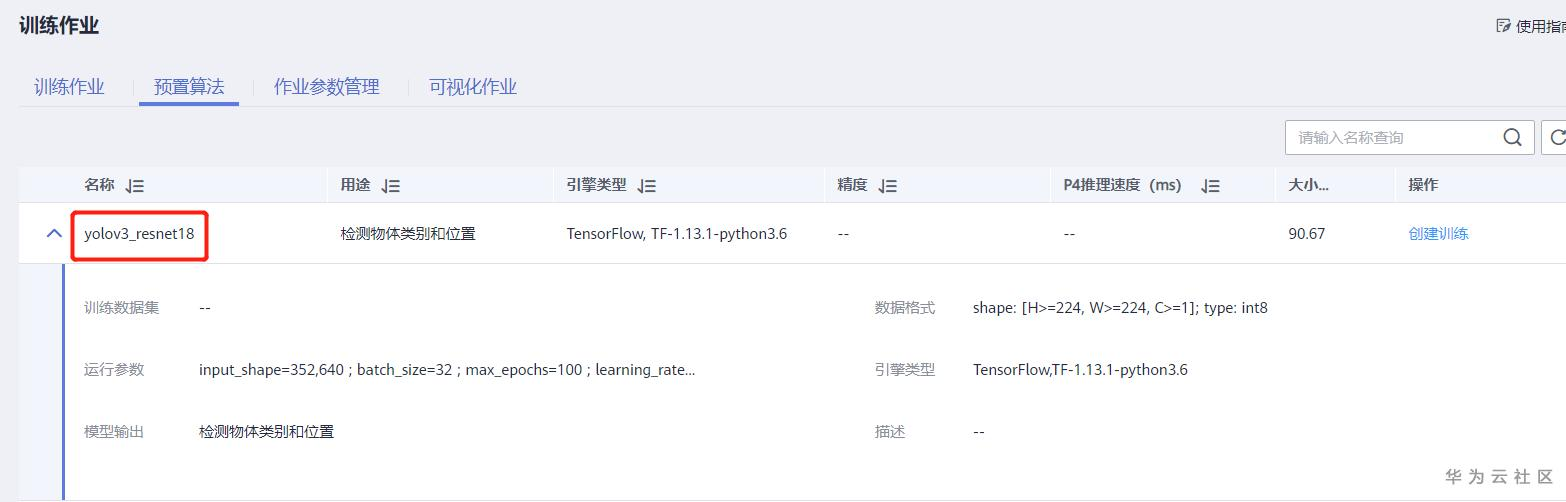Click 创建训练 for yolov3_resnet18
Viewport: 1566px width, 502px height.
(x=1438, y=234)
